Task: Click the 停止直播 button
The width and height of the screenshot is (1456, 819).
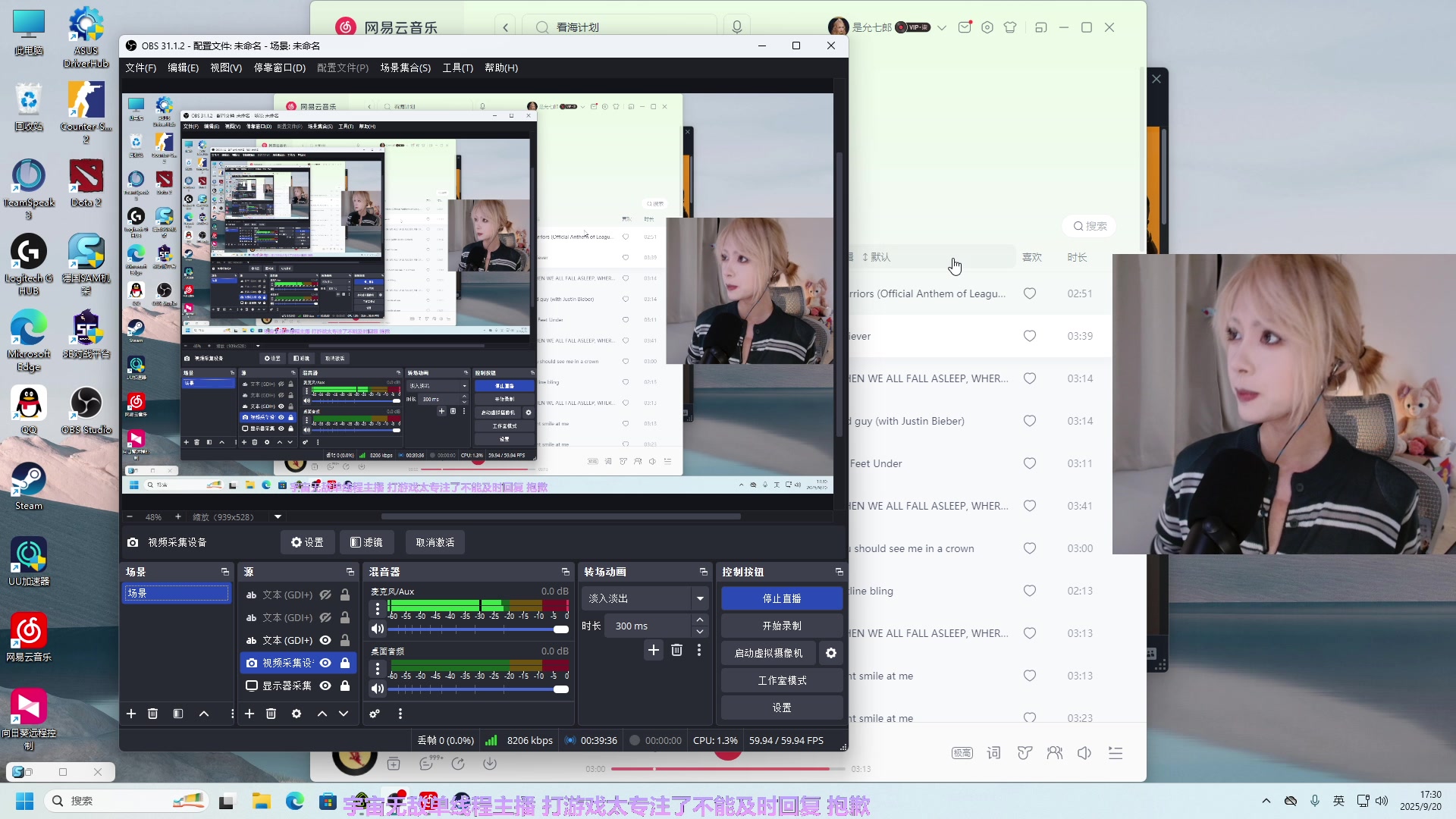Action: tap(782, 598)
